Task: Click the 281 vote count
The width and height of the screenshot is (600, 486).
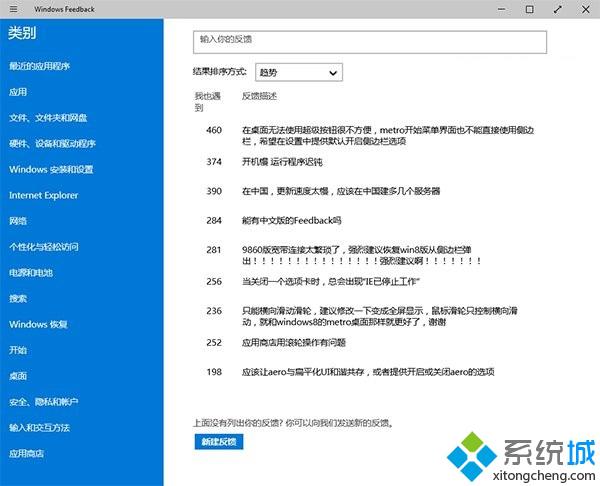Action: pyautogui.click(x=214, y=250)
